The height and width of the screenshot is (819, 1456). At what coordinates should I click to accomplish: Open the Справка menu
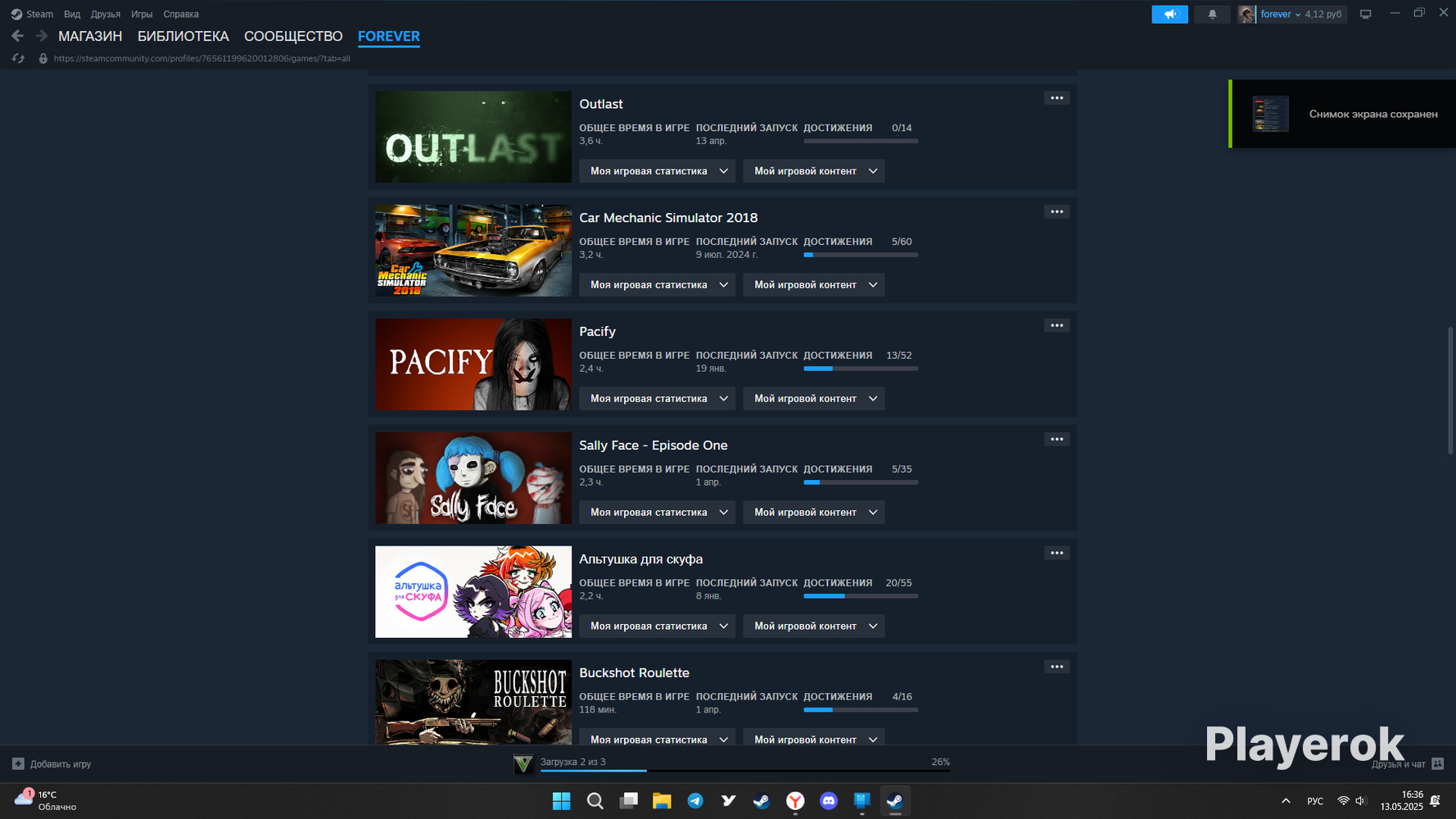[x=181, y=14]
